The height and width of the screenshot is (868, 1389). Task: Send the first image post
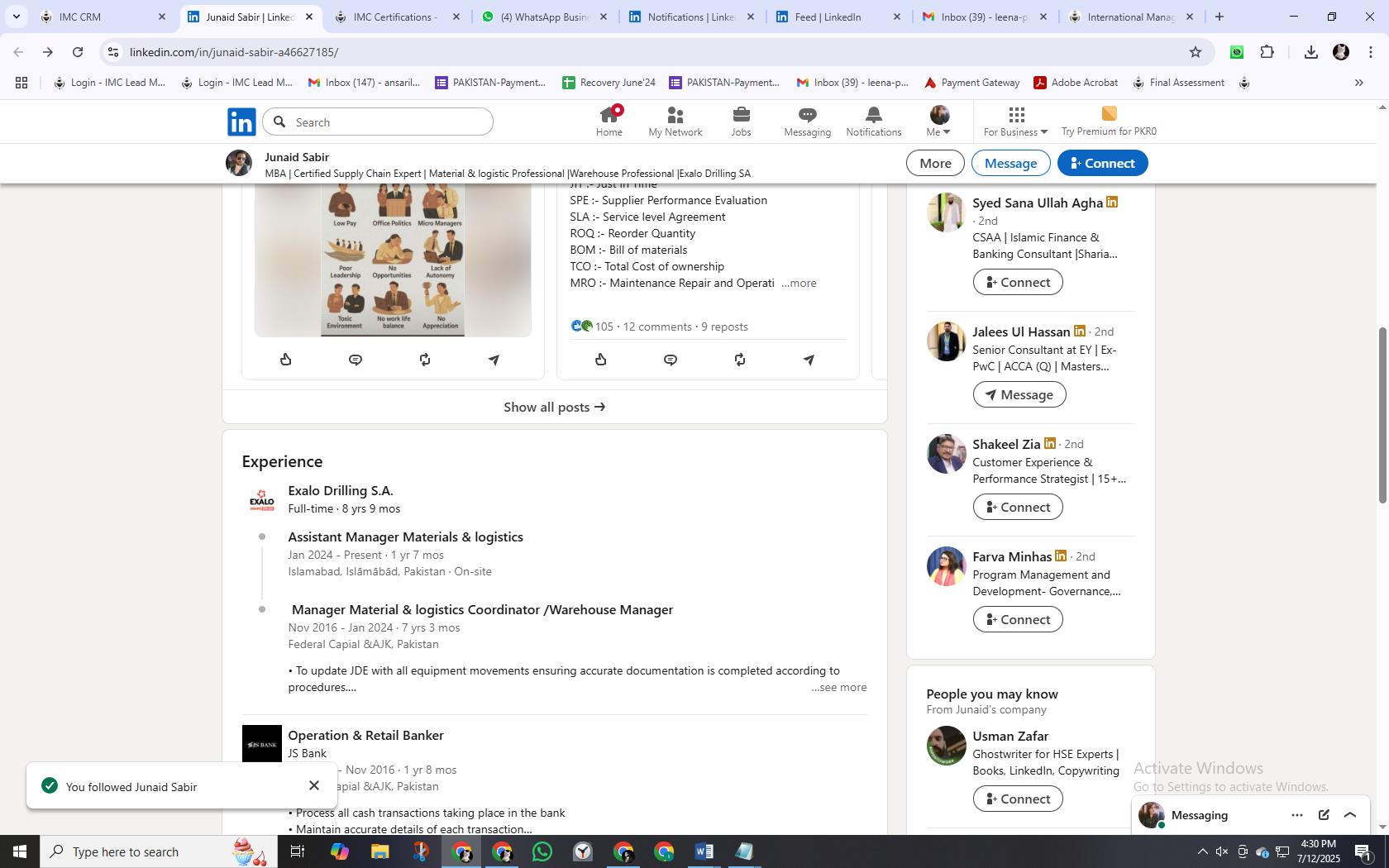click(494, 360)
